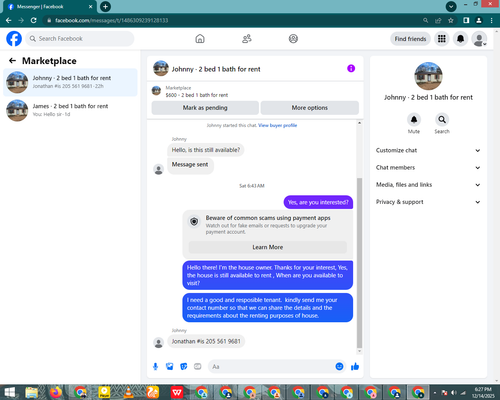This screenshot has height=400, width=500.
Task: Open the browser profile icon in toolbar
Action: pos(479,20)
